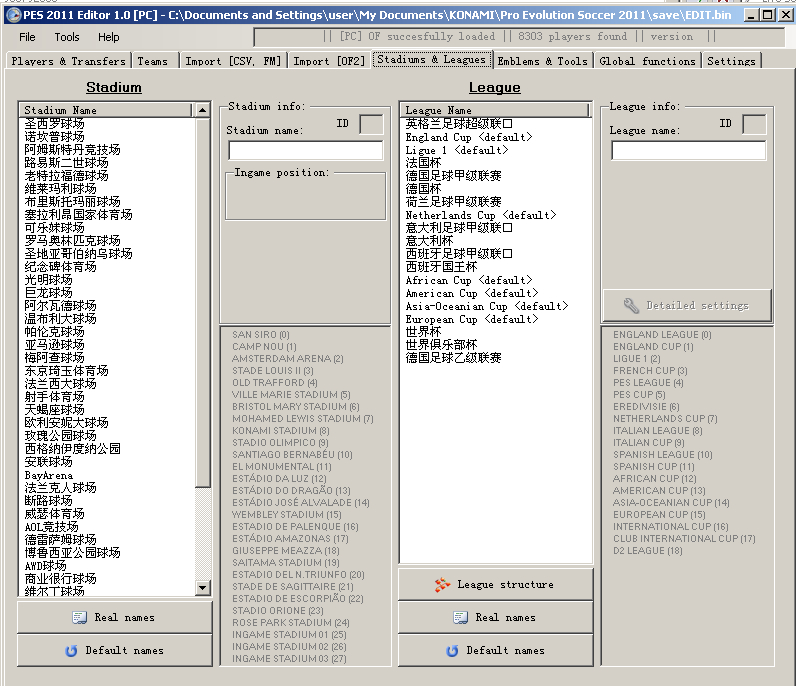
Task: Click the Detailed settings button
Action: click(687, 305)
